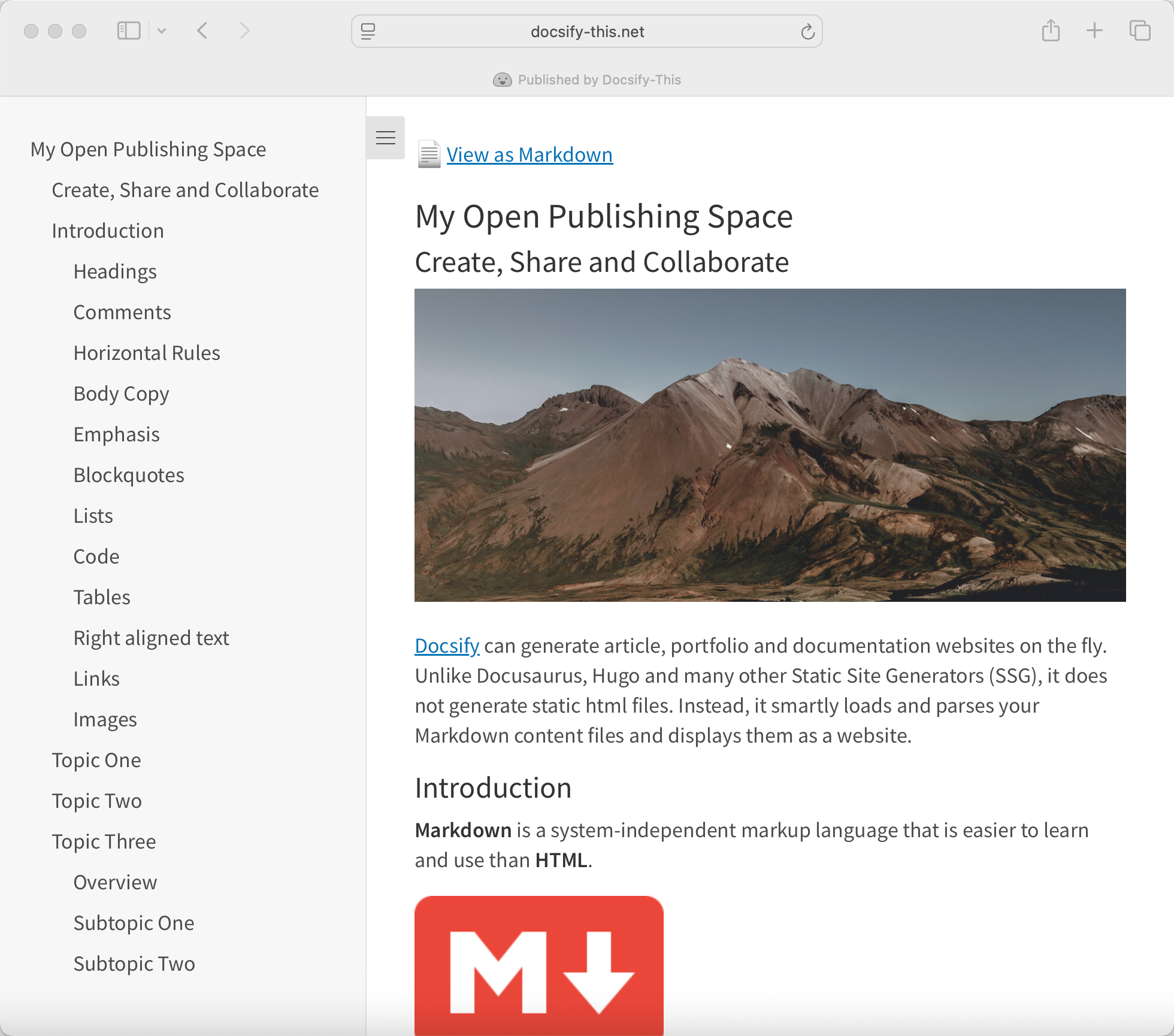Image resolution: width=1174 pixels, height=1036 pixels.
Task: Toggle the Safari sidebar icon
Action: coord(129,31)
